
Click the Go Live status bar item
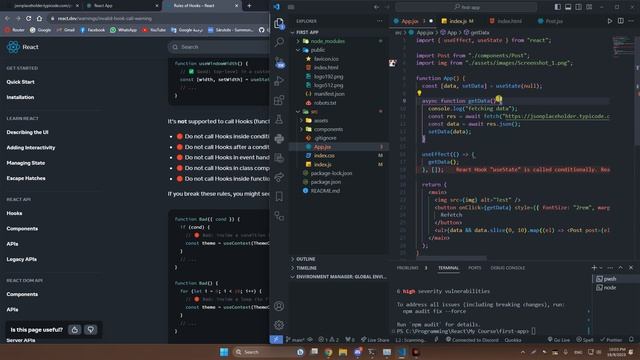(559, 340)
